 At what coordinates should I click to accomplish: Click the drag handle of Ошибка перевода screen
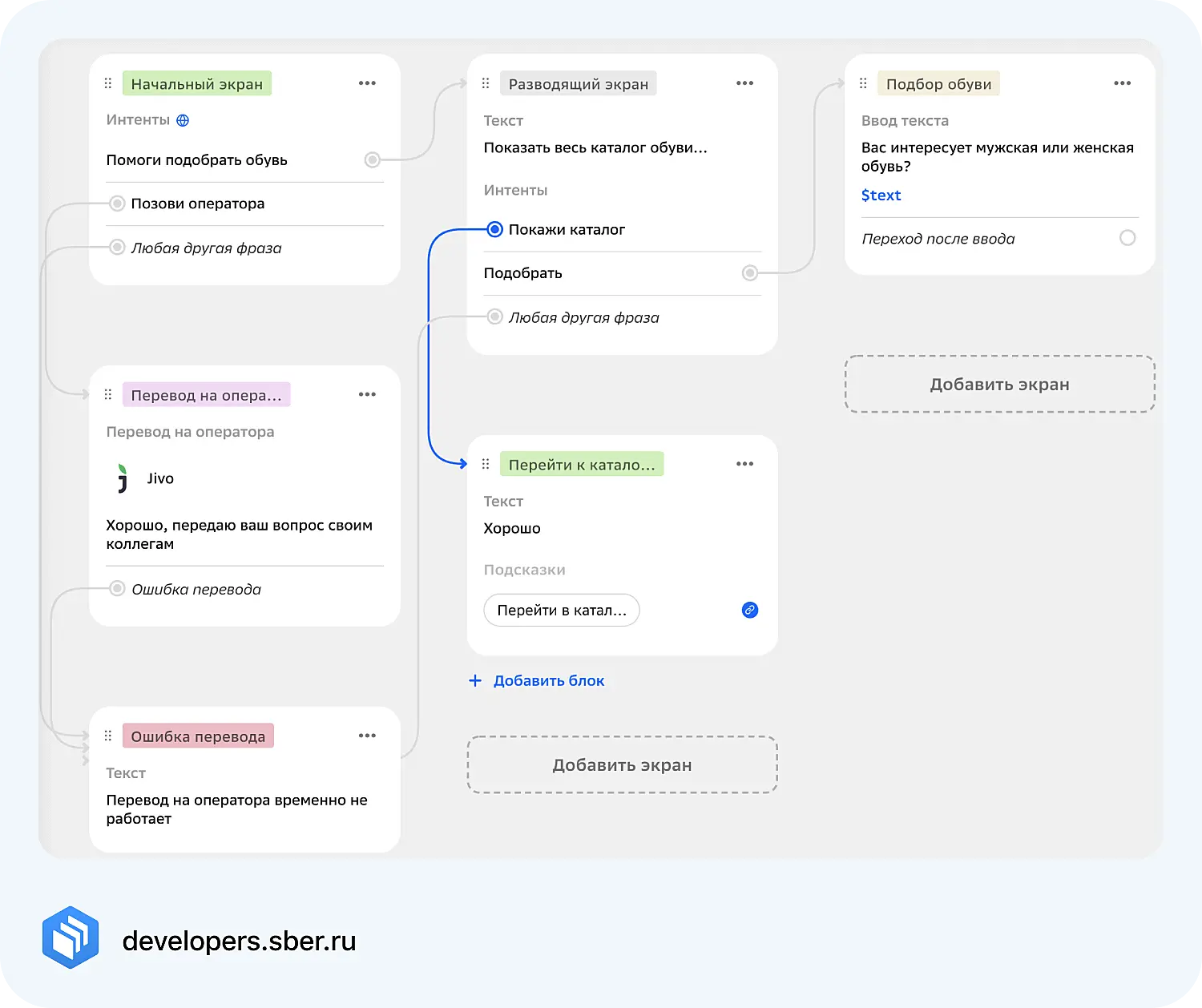pyautogui.click(x=108, y=736)
